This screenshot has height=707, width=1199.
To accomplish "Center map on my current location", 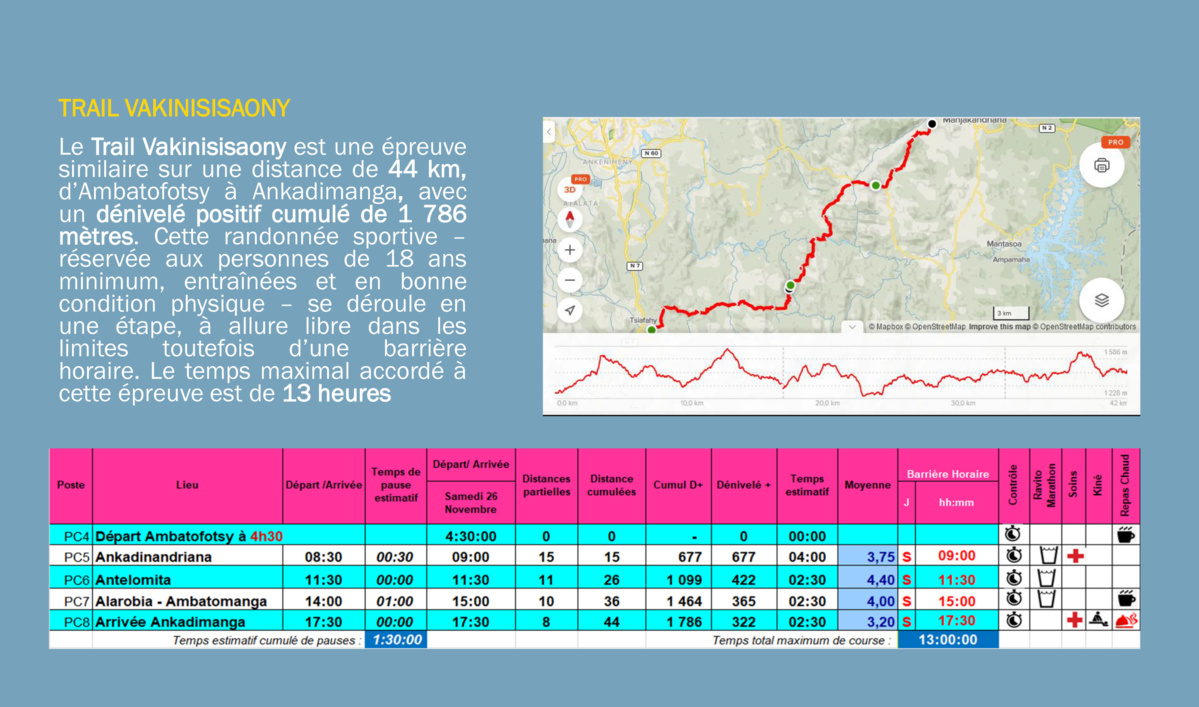I will [x=570, y=310].
